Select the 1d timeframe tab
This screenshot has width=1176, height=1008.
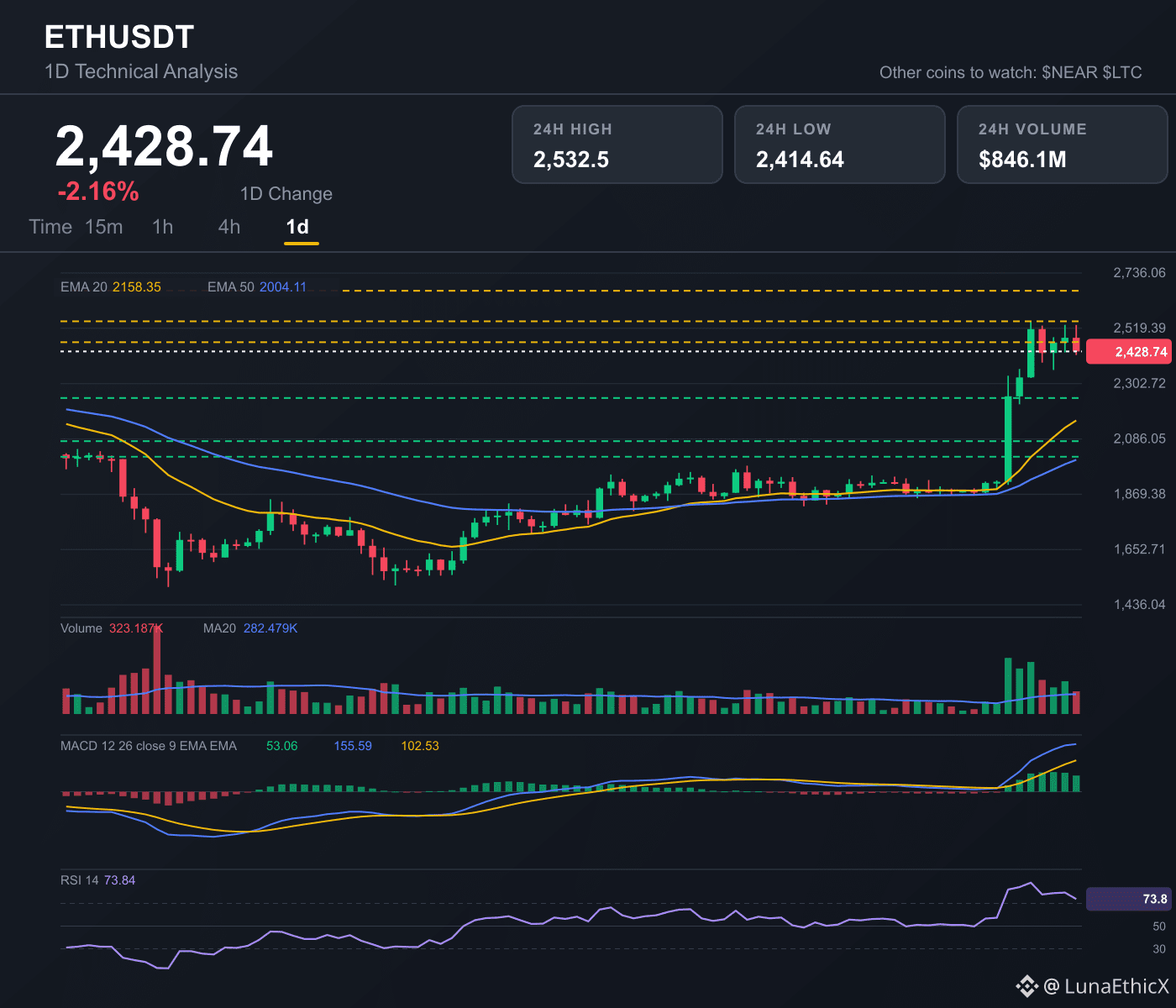pyautogui.click(x=297, y=227)
